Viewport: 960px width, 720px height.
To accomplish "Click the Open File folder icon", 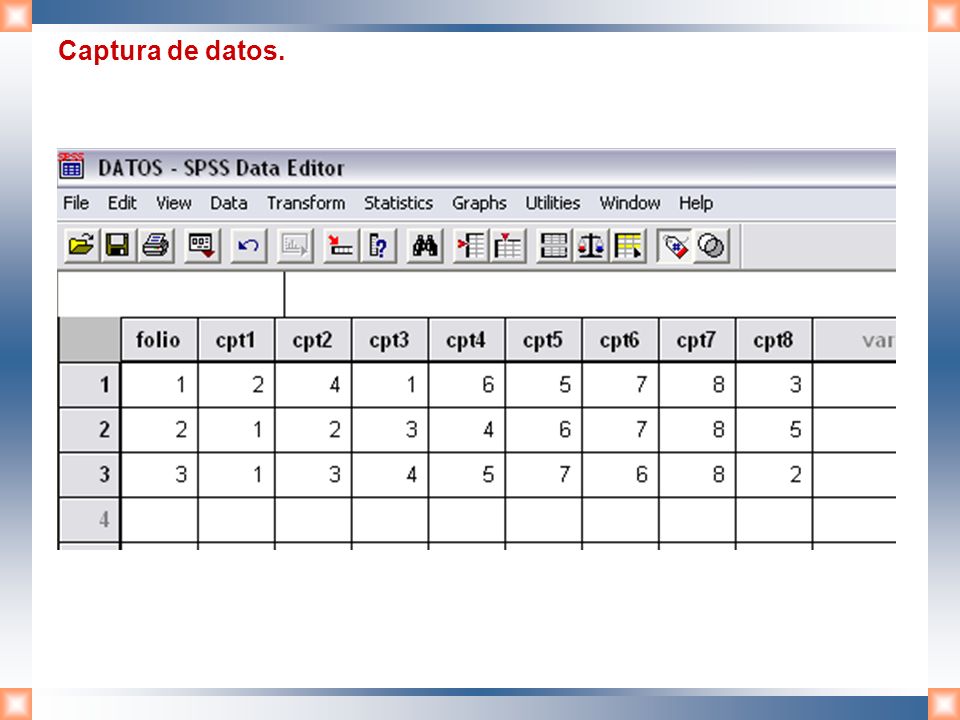I will pos(81,246).
